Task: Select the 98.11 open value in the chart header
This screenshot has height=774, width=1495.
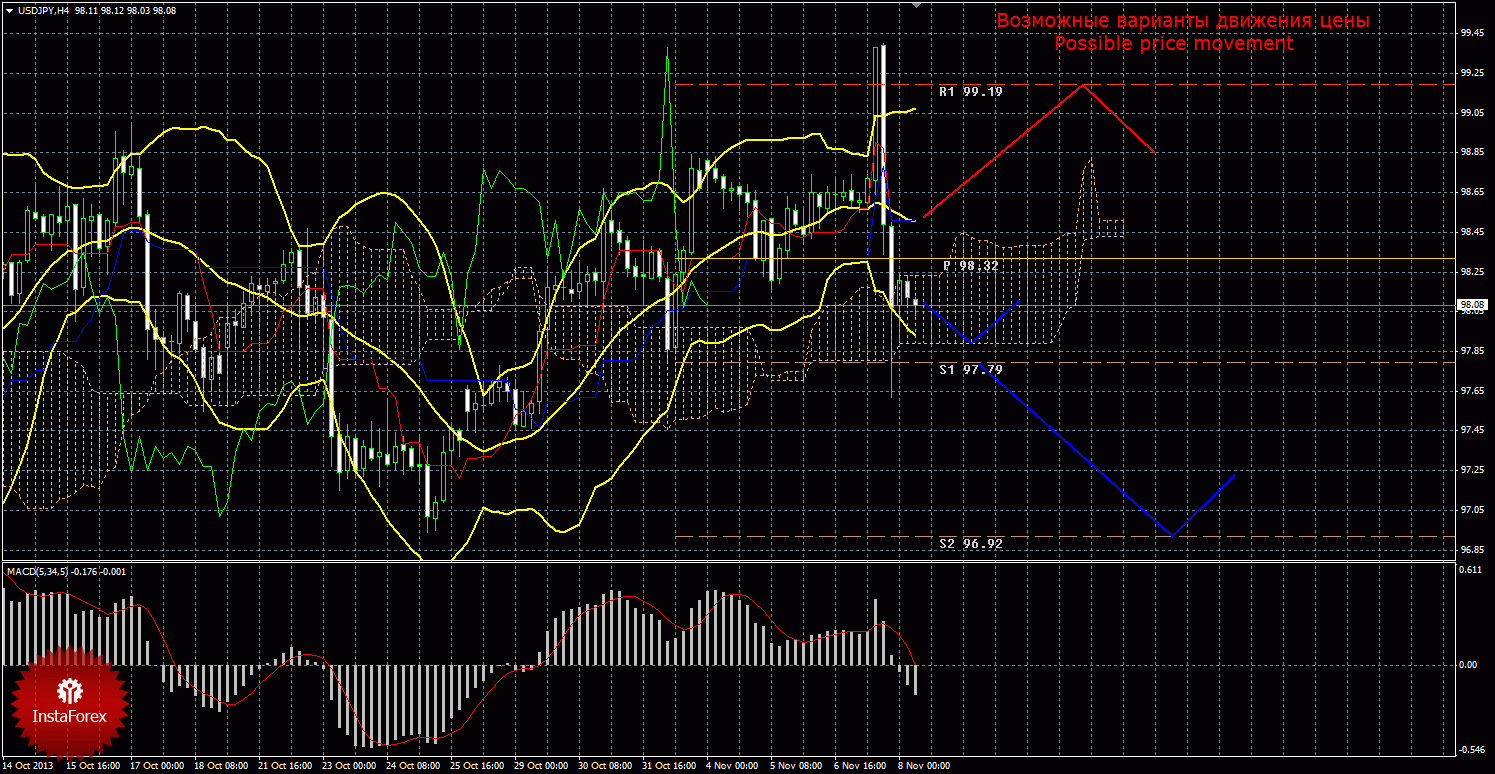Action: click(86, 9)
